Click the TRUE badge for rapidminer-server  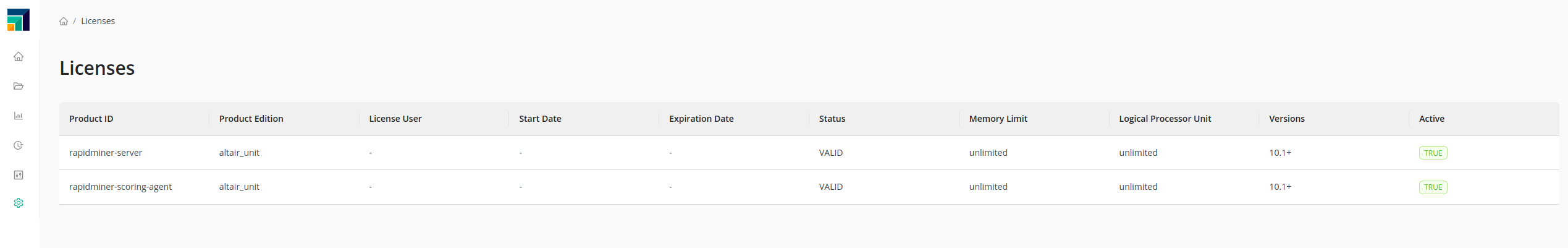pyautogui.click(x=1433, y=153)
